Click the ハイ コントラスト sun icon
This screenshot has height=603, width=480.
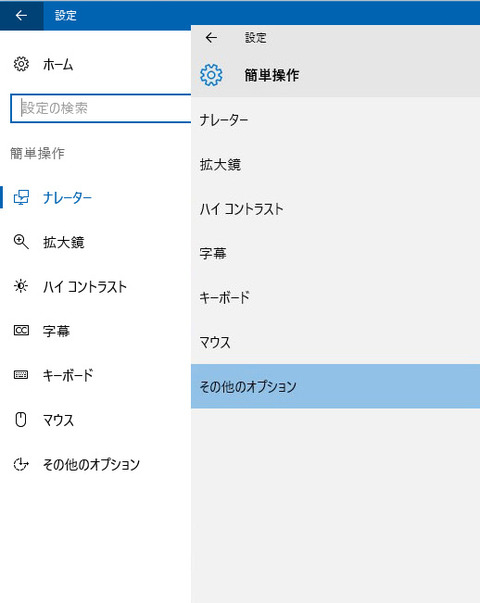(x=21, y=286)
